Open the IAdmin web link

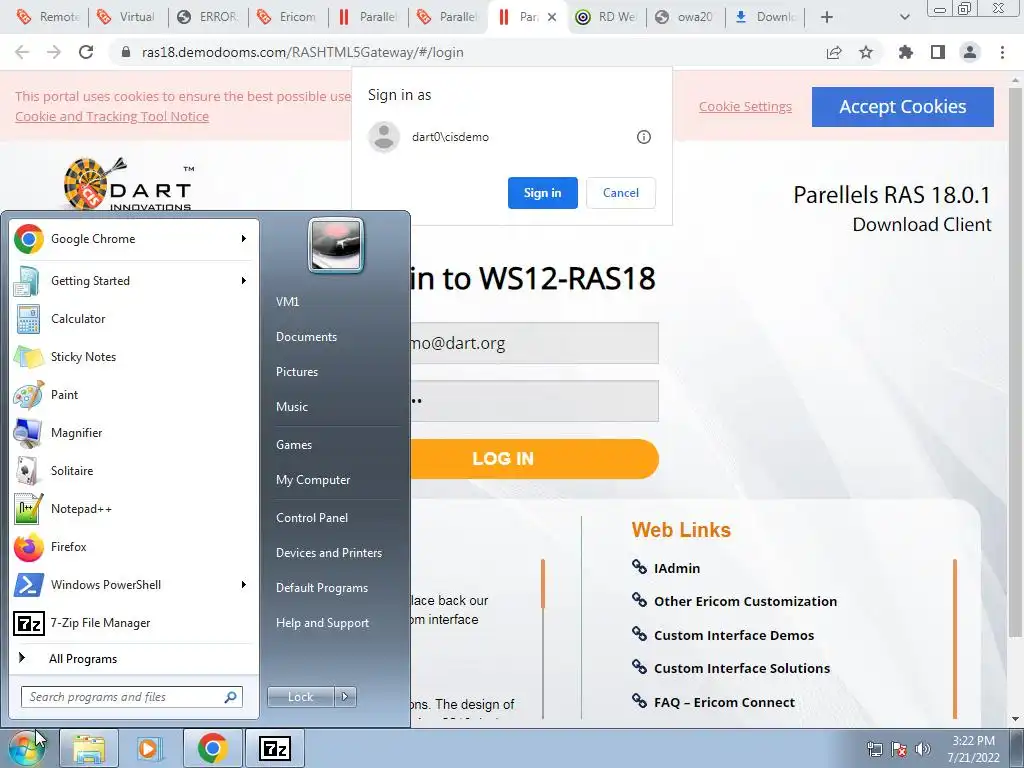click(677, 568)
